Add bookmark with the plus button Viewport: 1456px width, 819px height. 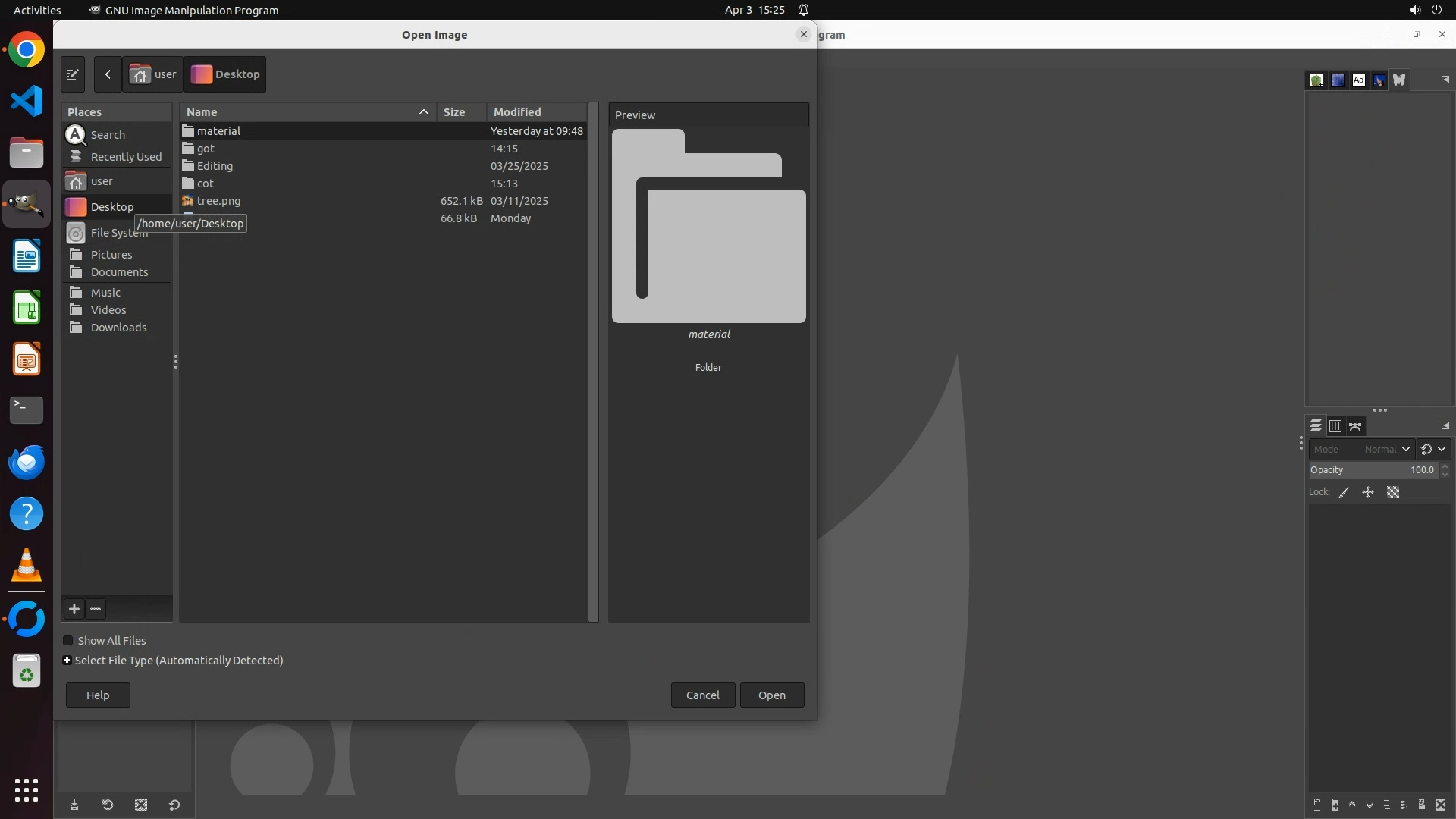click(74, 609)
